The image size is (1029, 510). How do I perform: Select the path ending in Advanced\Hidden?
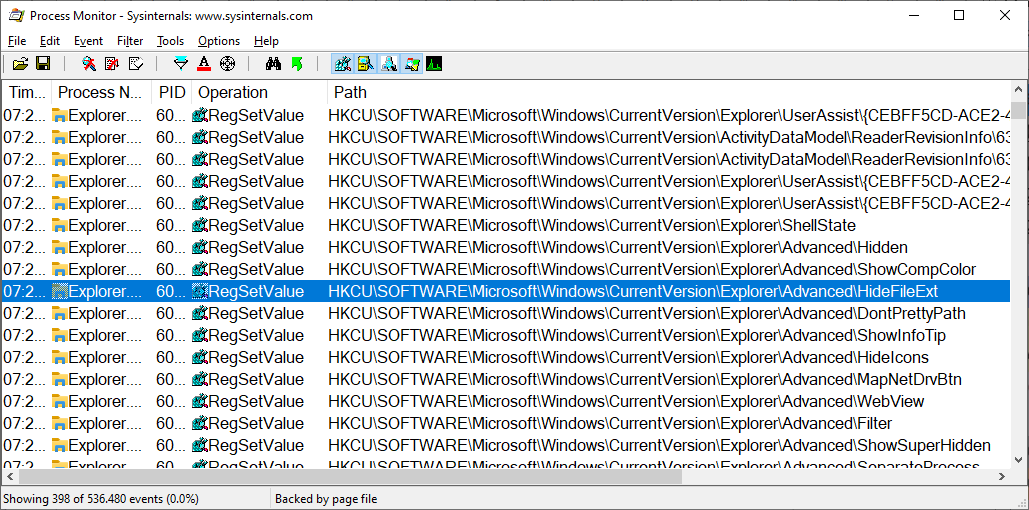[x=618, y=247]
